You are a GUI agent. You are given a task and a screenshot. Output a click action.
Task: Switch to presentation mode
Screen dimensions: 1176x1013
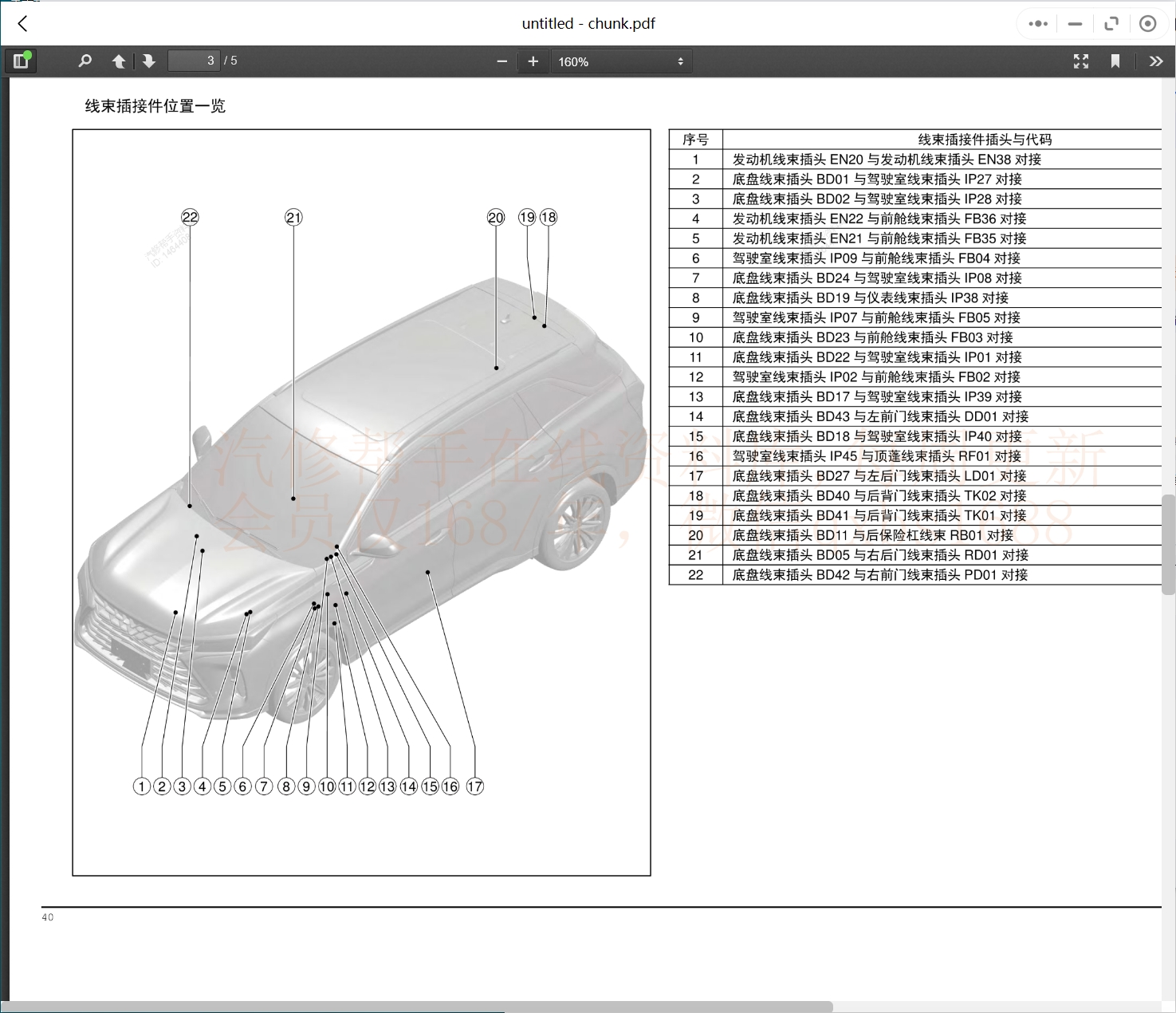tap(1080, 61)
